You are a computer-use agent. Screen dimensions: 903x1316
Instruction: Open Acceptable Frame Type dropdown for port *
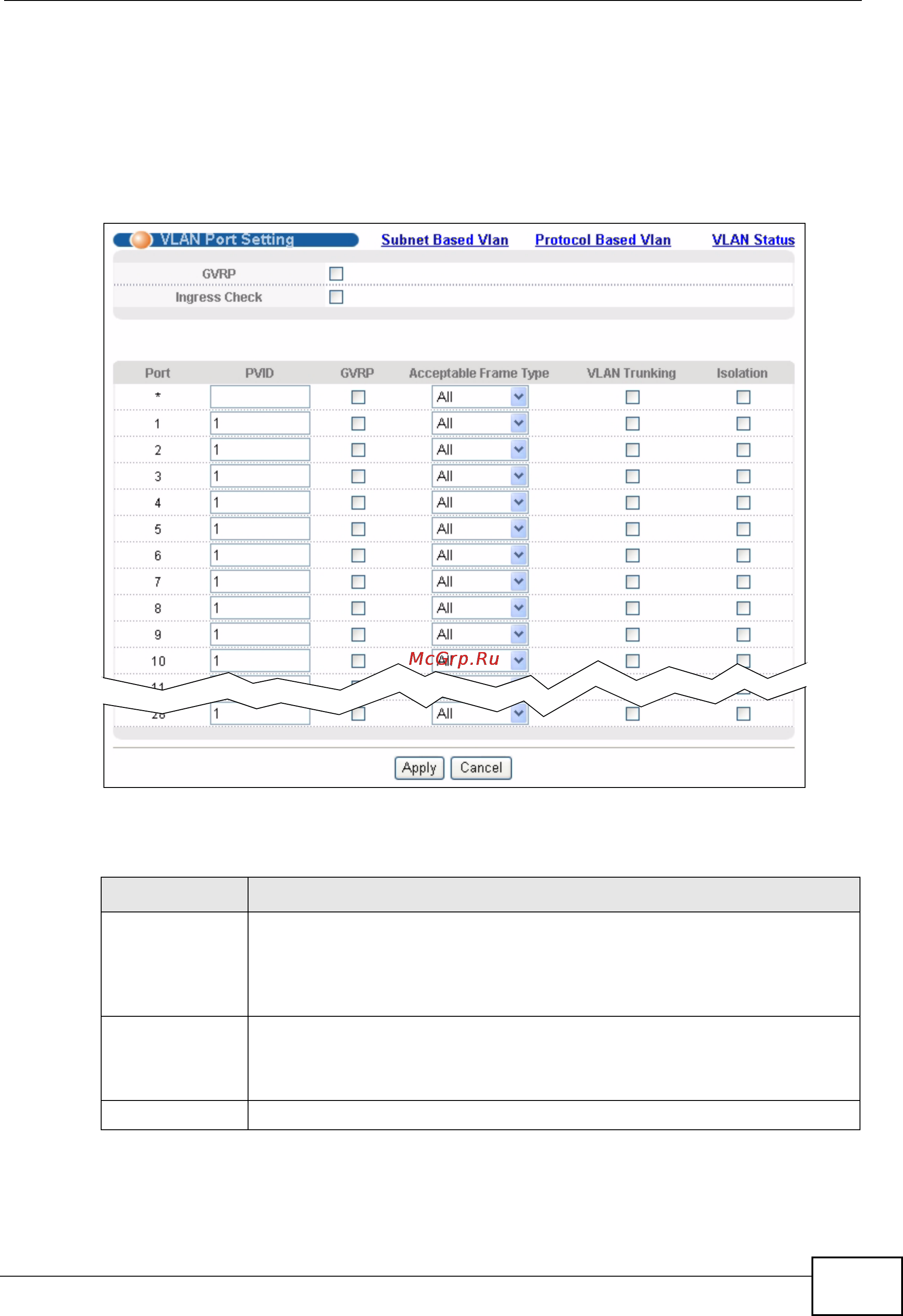(480, 397)
